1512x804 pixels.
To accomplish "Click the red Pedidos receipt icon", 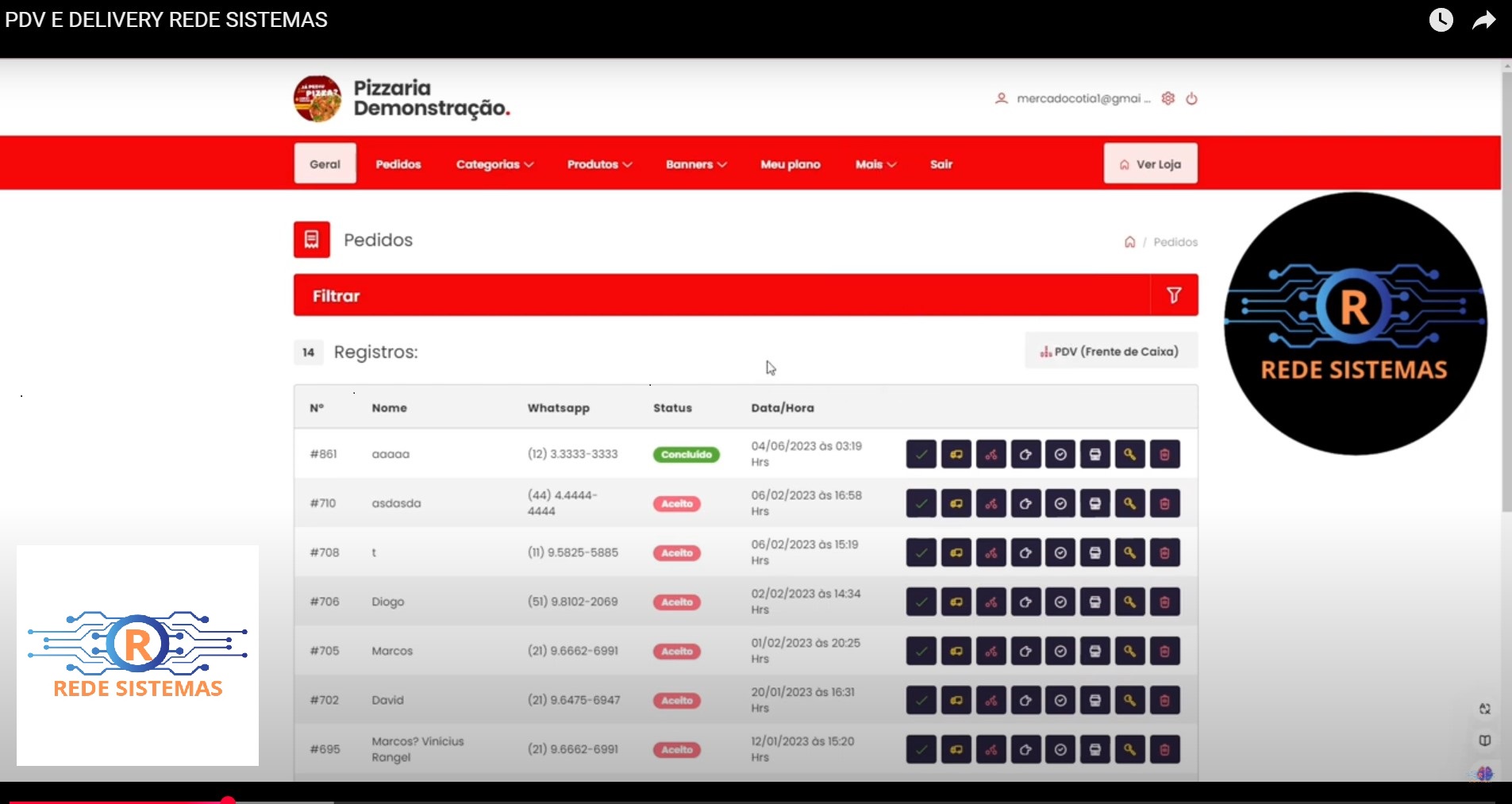I will (312, 240).
